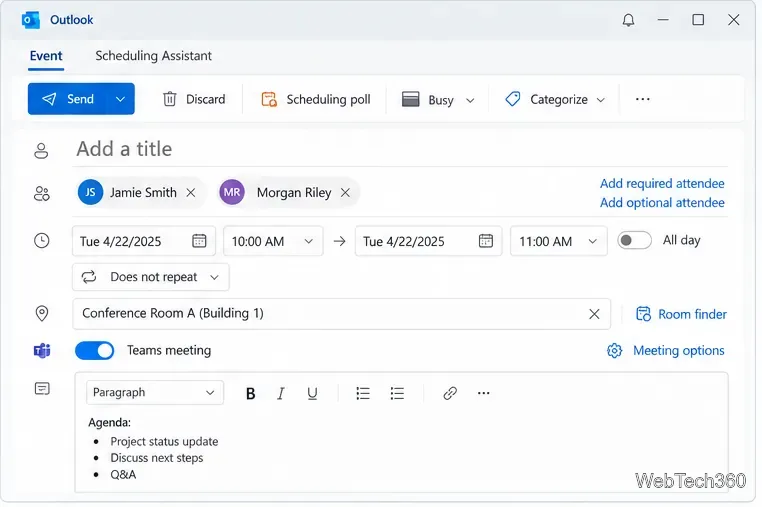The width and height of the screenshot is (762, 507).
Task: Click the title person icon
Action: pos(41,151)
